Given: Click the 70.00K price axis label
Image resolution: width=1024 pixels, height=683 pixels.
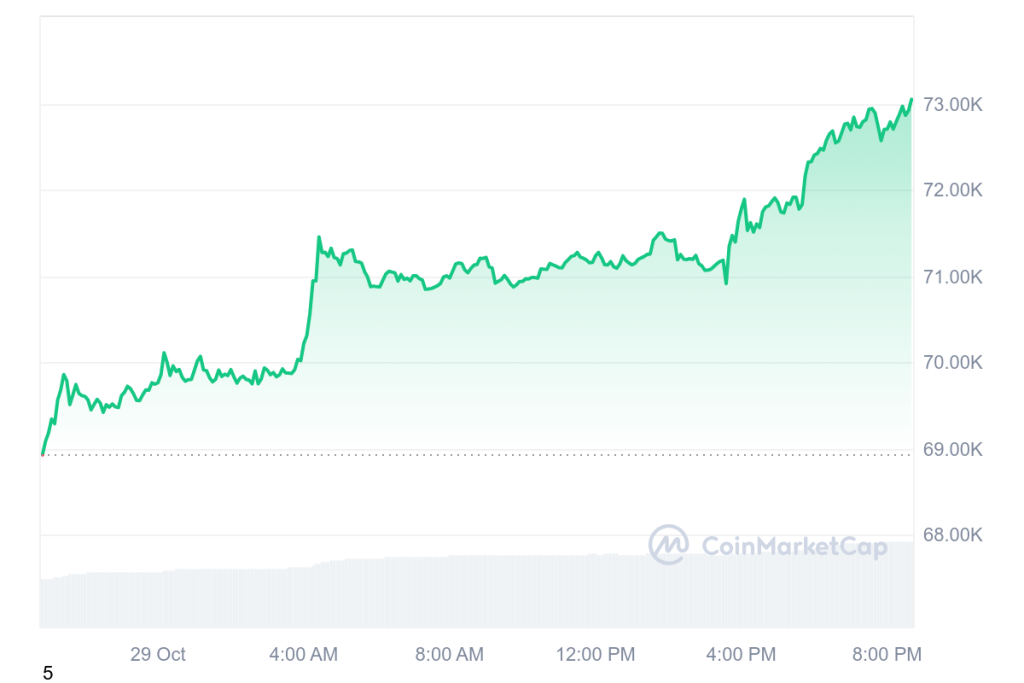Looking at the screenshot, I should pos(953,362).
